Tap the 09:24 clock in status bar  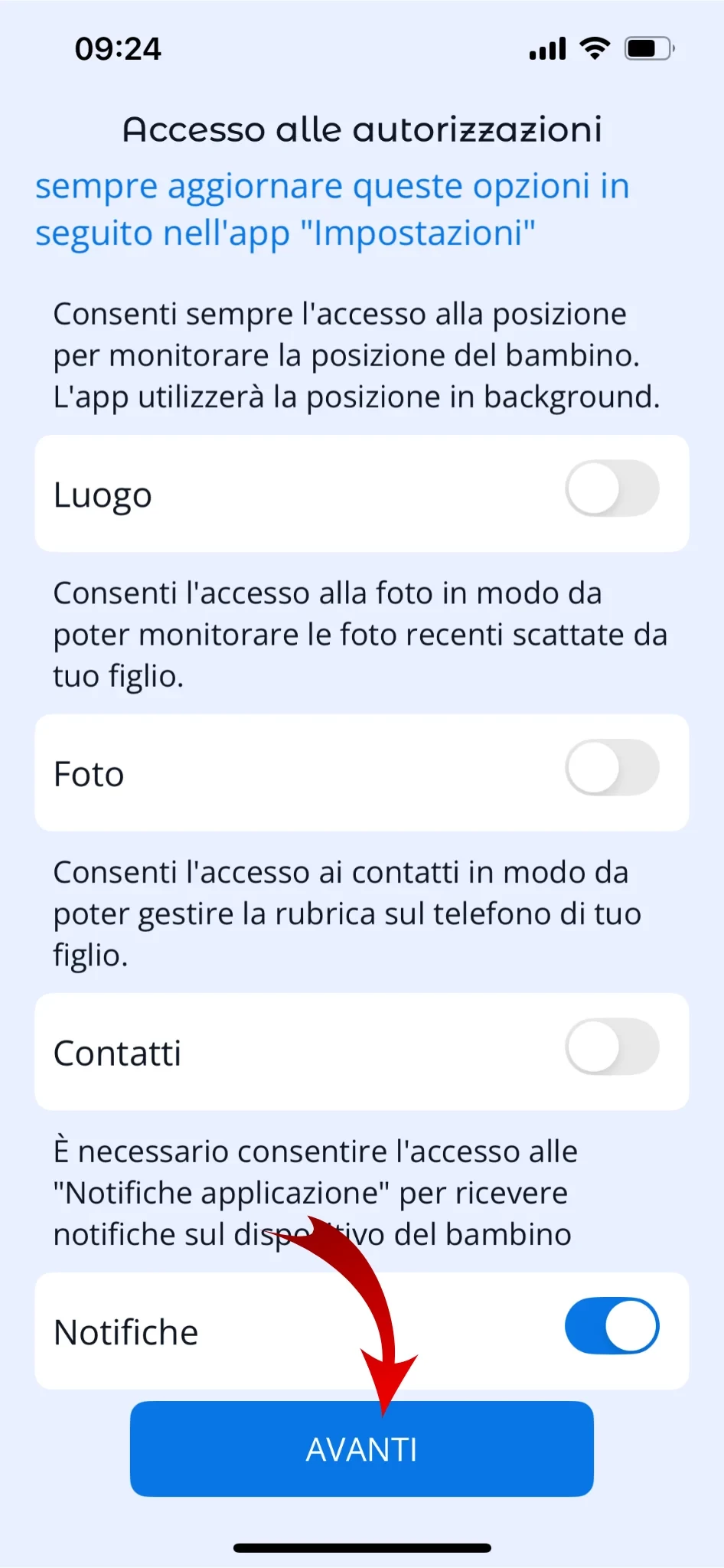(118, 49)
